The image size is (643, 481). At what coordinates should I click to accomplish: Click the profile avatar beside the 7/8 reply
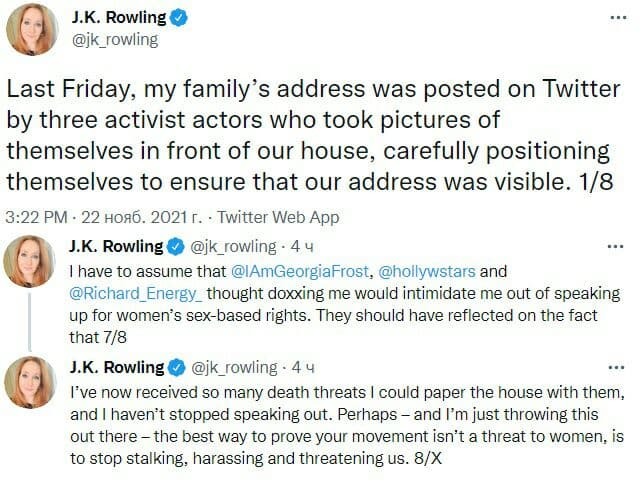[x=32, y=265]
